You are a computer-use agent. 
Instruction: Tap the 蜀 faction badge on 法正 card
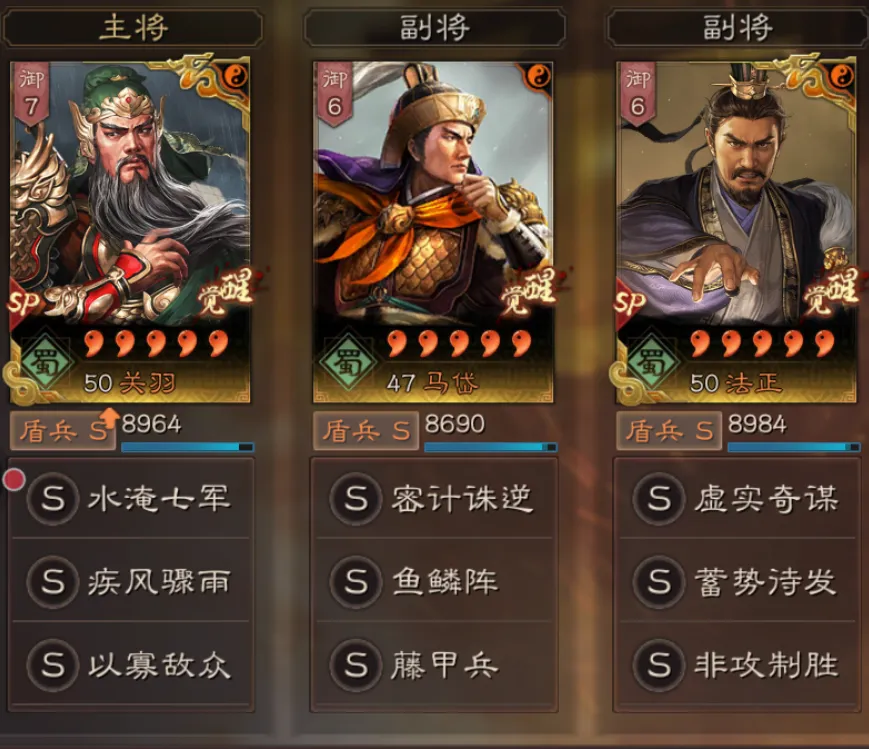653,361
